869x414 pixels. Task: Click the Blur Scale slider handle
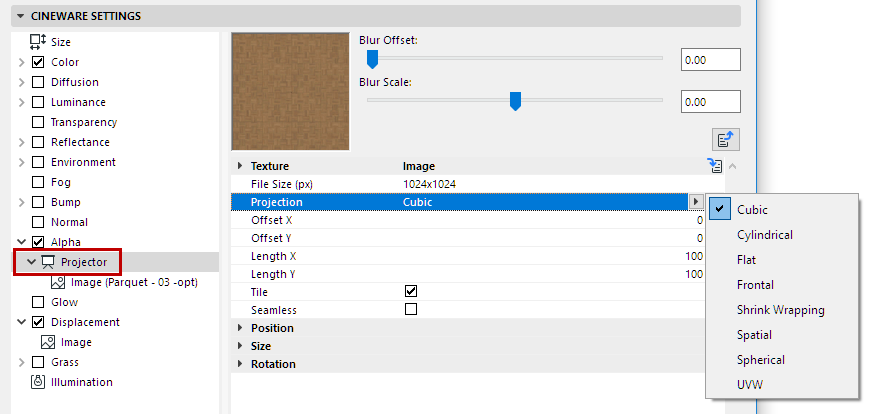[x=515, y=101]
